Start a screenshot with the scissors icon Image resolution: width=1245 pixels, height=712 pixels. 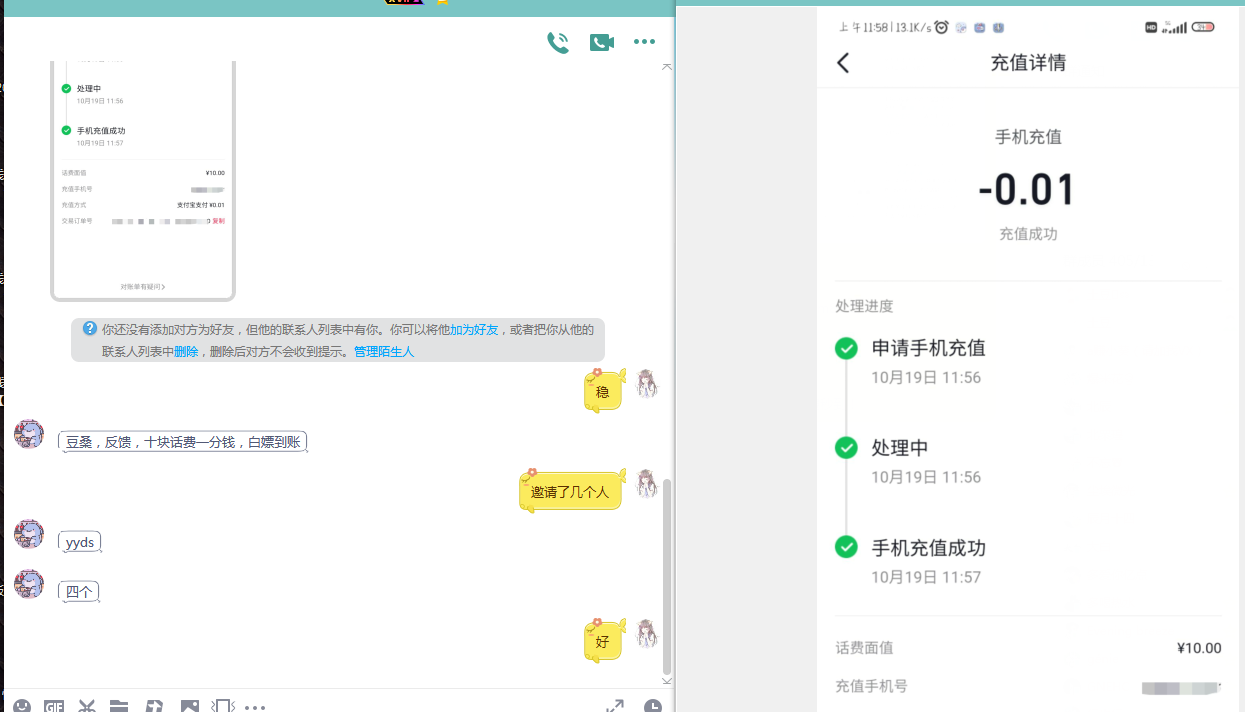[87, 706]
